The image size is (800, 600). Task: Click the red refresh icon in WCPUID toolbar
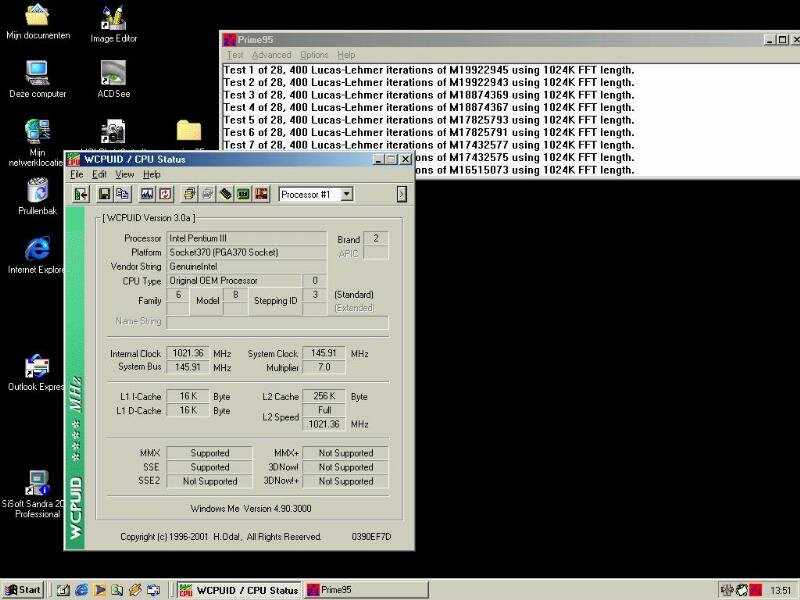[165, 194]
